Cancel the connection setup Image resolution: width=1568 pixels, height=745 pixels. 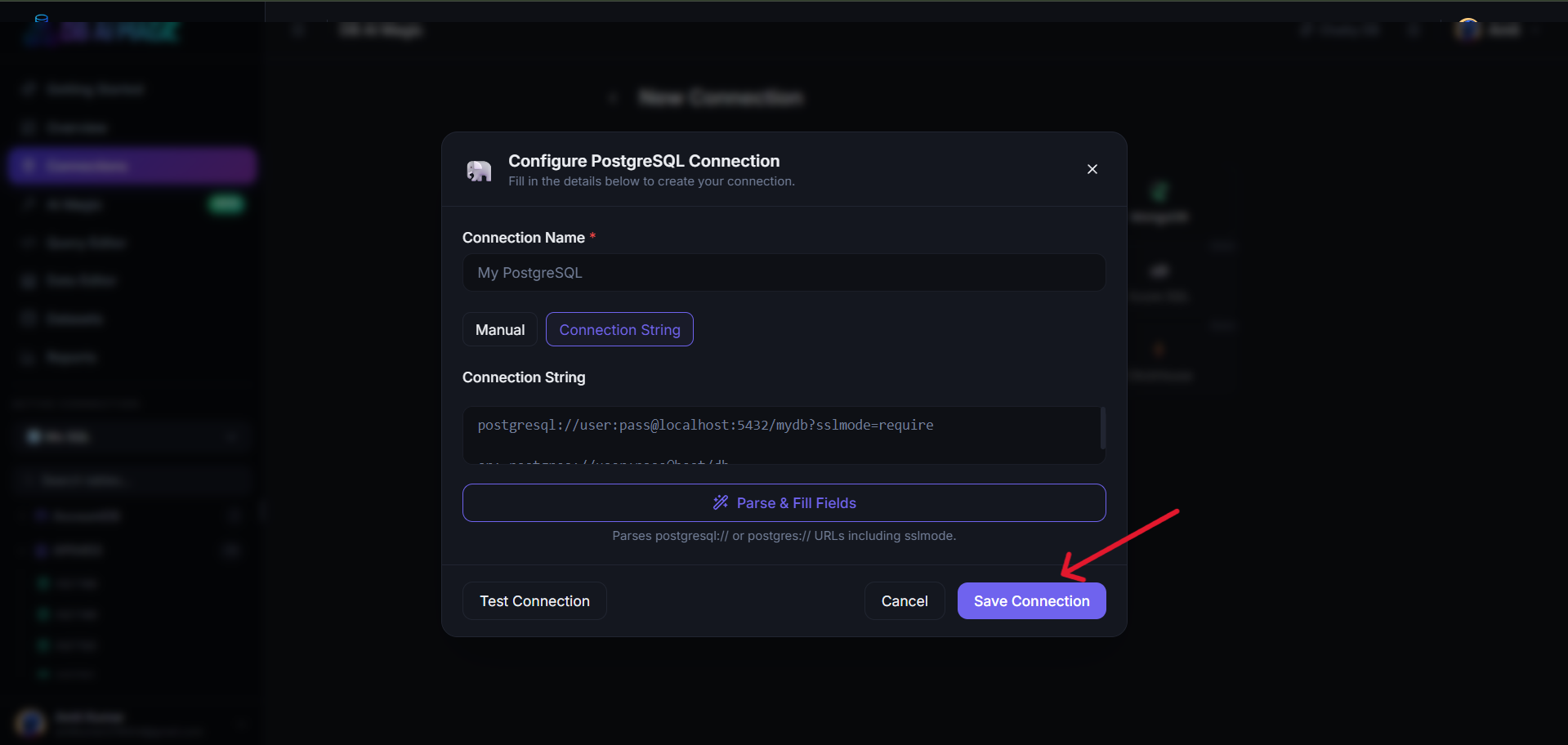(x=905, y=600)
